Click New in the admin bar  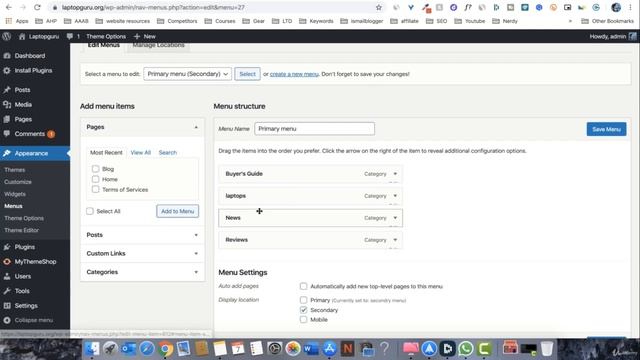coord(145,36)
